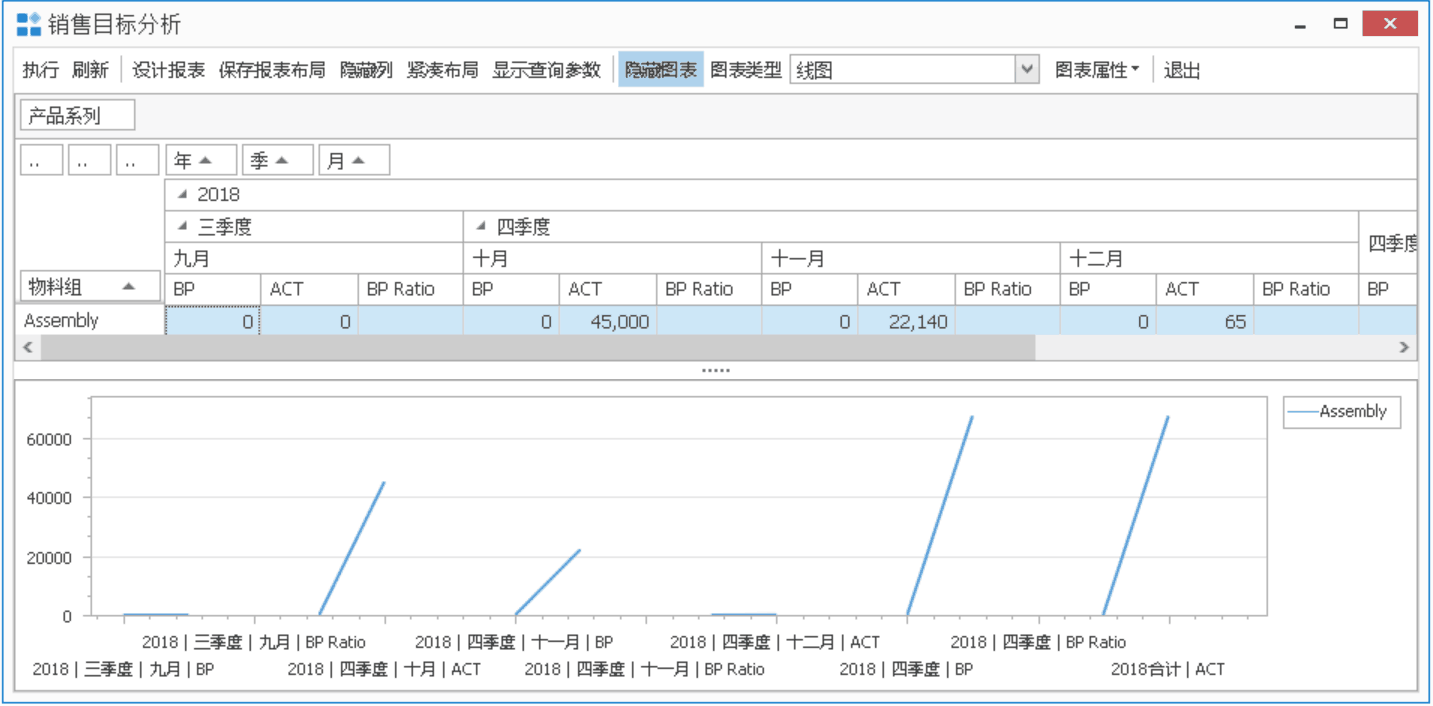The height and width of the screenshot is (706, 1433).
Task: Open the 图表属性 properties menu
Action: [1096, 70]
